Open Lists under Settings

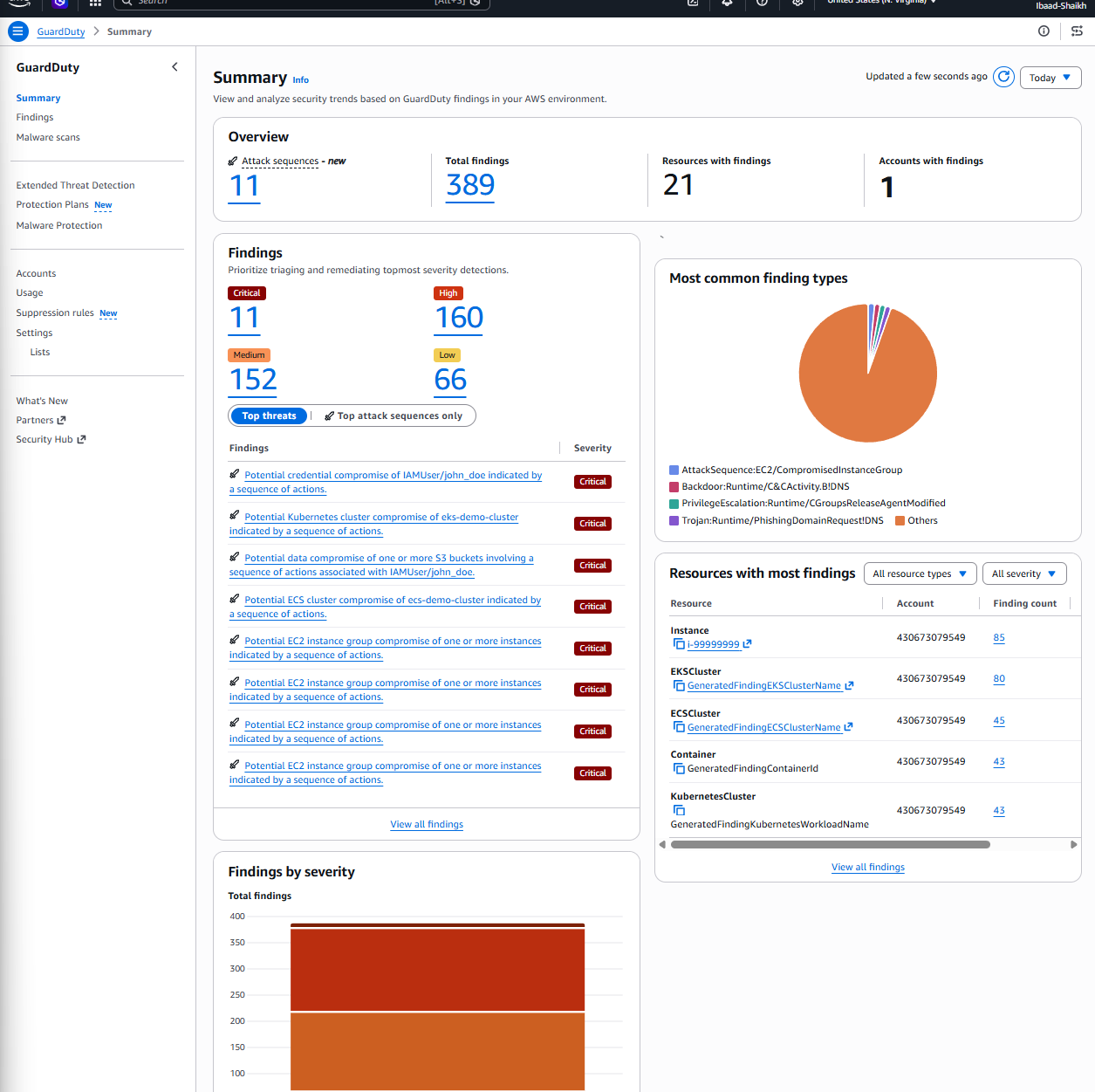[40, 352]
